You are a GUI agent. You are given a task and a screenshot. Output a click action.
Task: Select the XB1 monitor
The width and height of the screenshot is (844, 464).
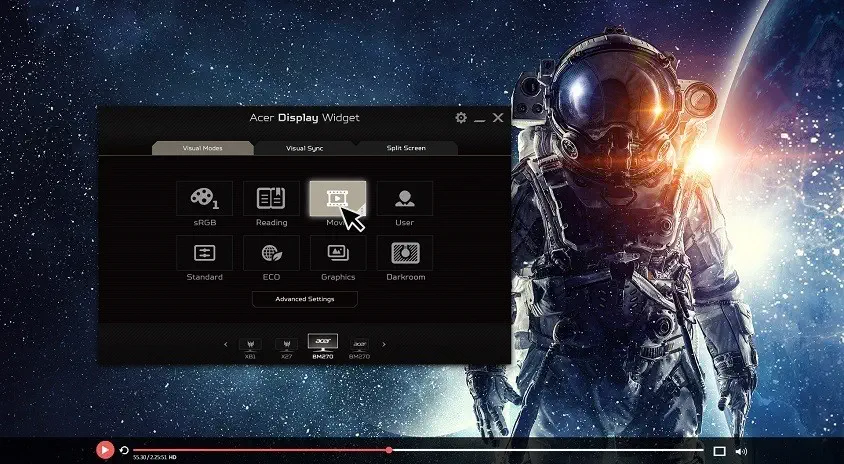[x=250, y=349]
